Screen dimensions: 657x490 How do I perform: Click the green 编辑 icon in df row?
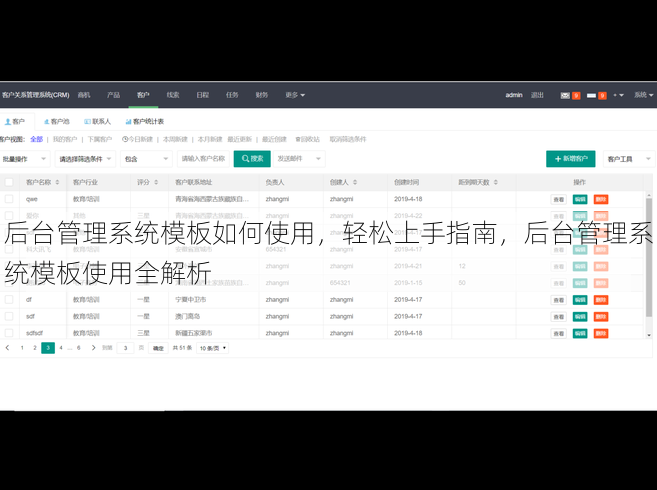tap(580, 300)
